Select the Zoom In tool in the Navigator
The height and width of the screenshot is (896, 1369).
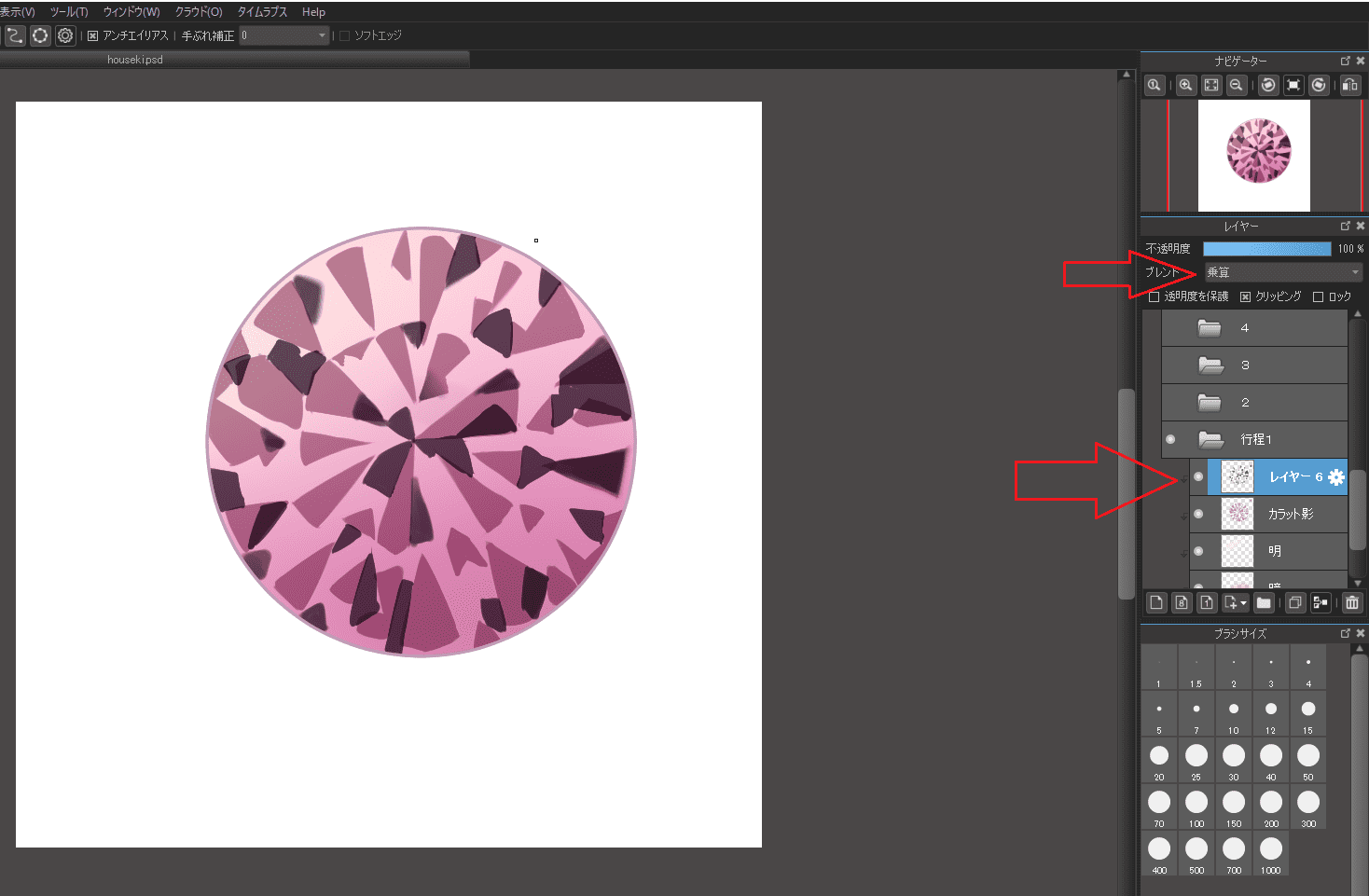[1185, 85]
